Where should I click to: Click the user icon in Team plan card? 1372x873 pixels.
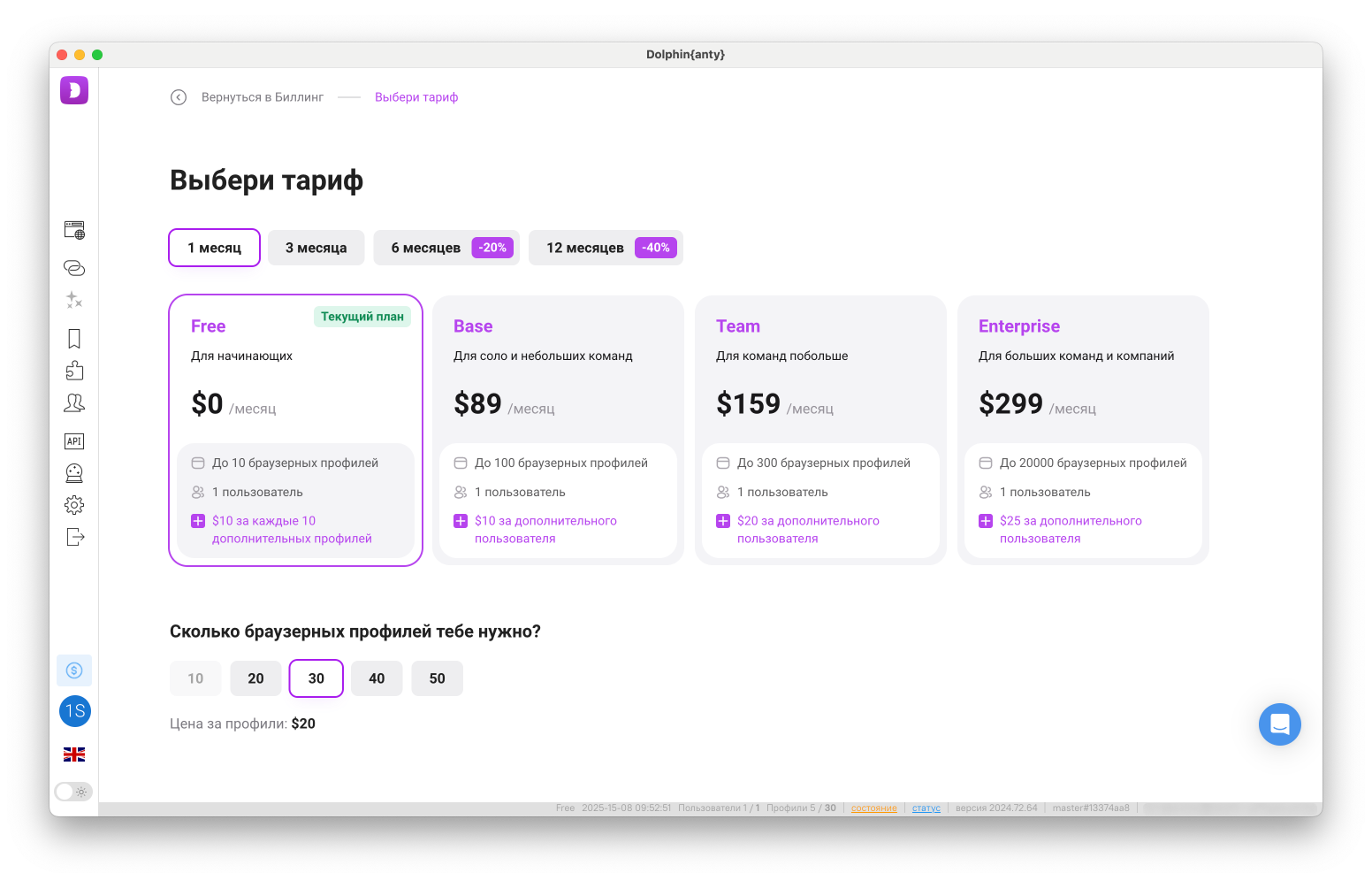pos(723,492)
